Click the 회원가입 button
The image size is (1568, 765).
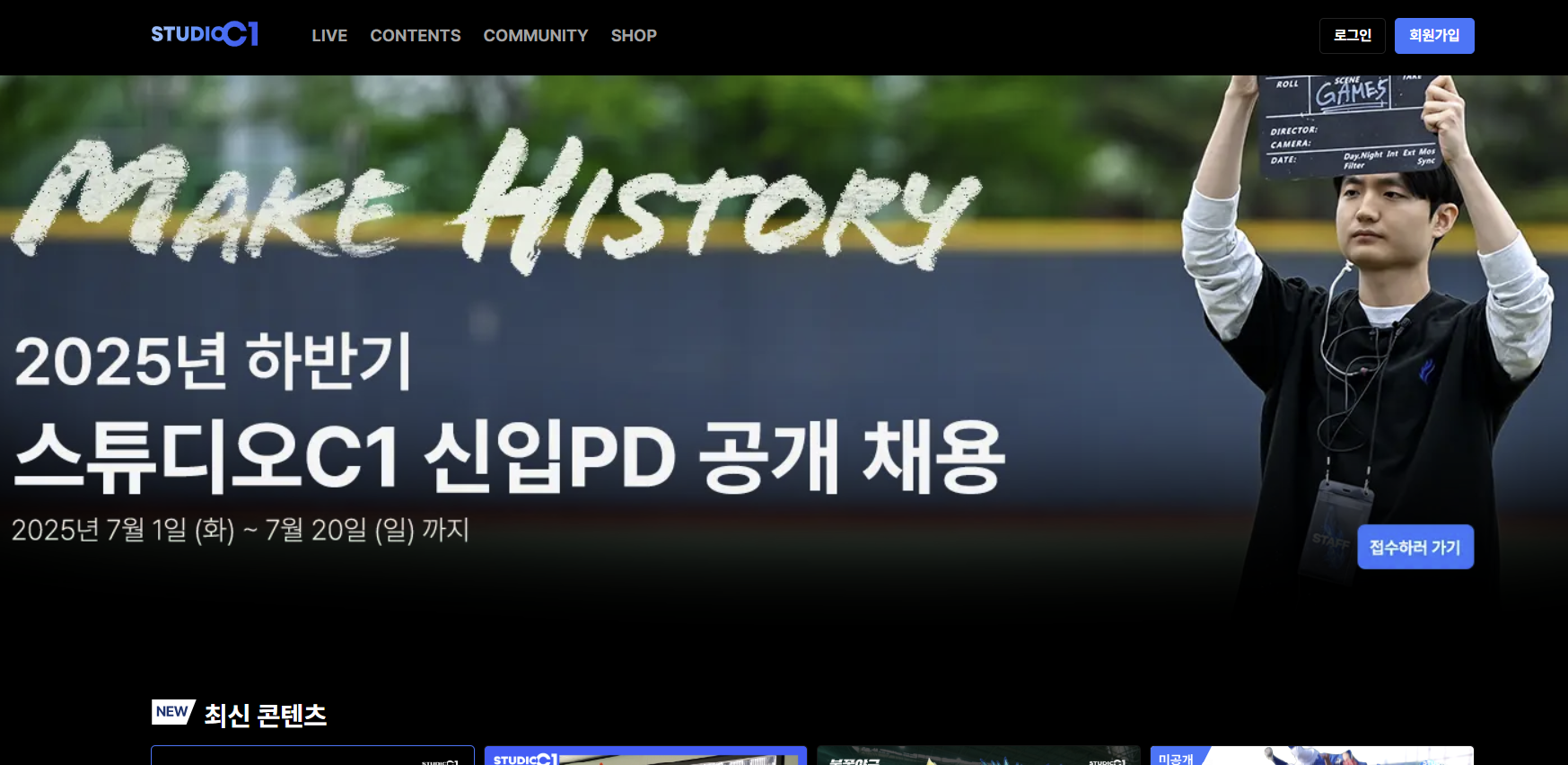pos(1434,36)
